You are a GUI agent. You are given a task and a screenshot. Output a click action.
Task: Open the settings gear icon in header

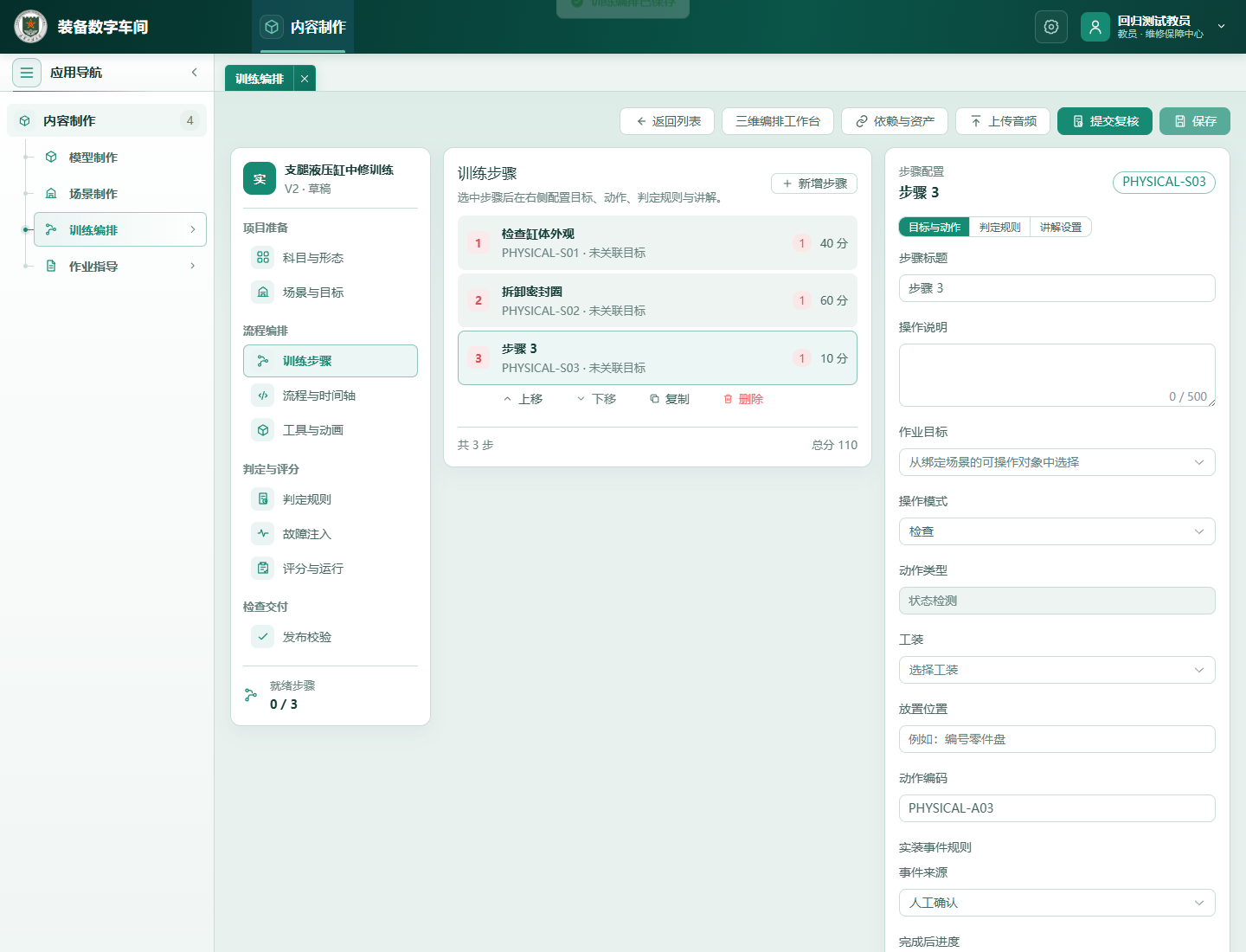tap(1051, 27)
